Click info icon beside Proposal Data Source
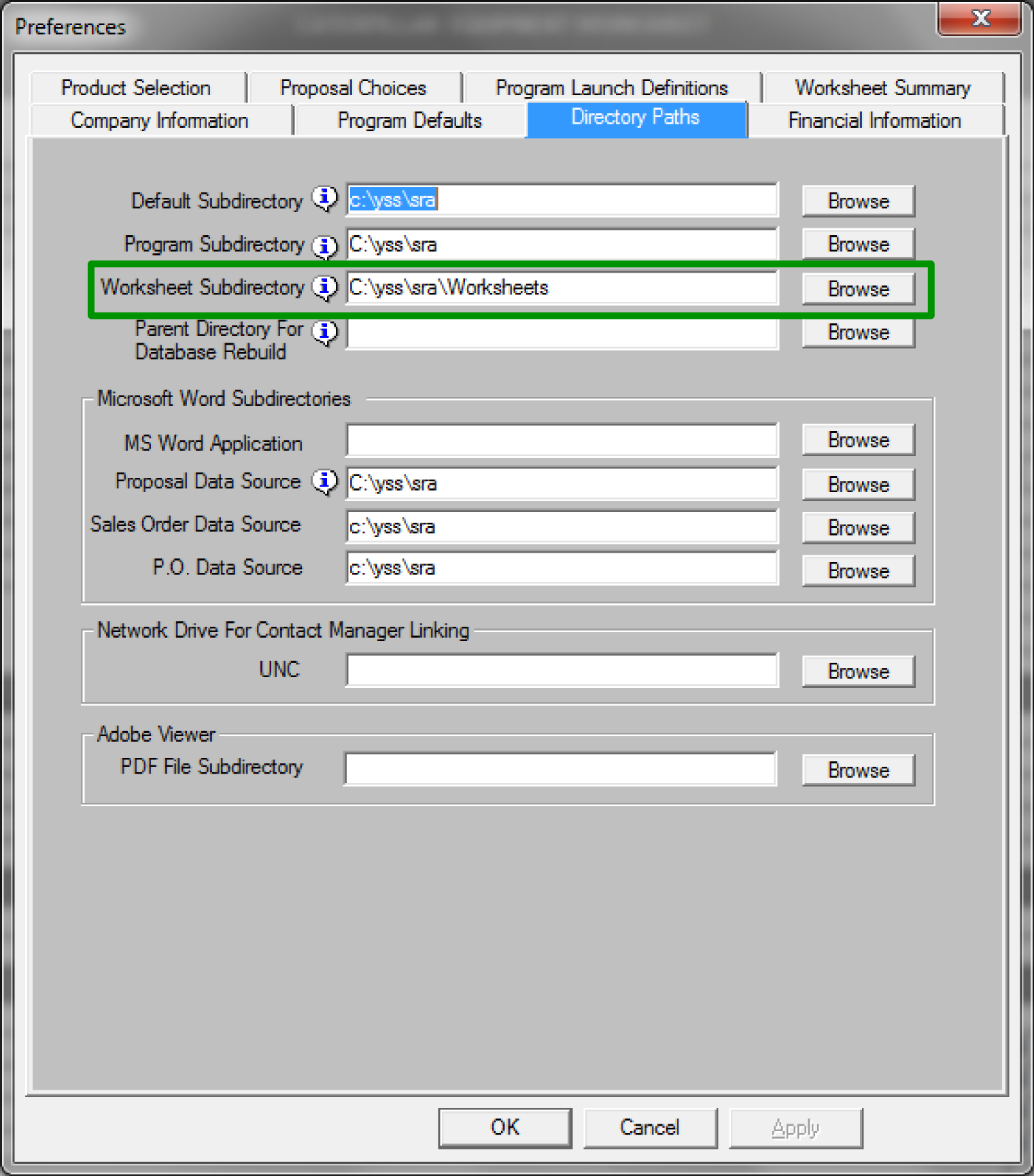The height and width of the screenshot is (1176, 1034). pyautogui.click(x=324, y=481)
